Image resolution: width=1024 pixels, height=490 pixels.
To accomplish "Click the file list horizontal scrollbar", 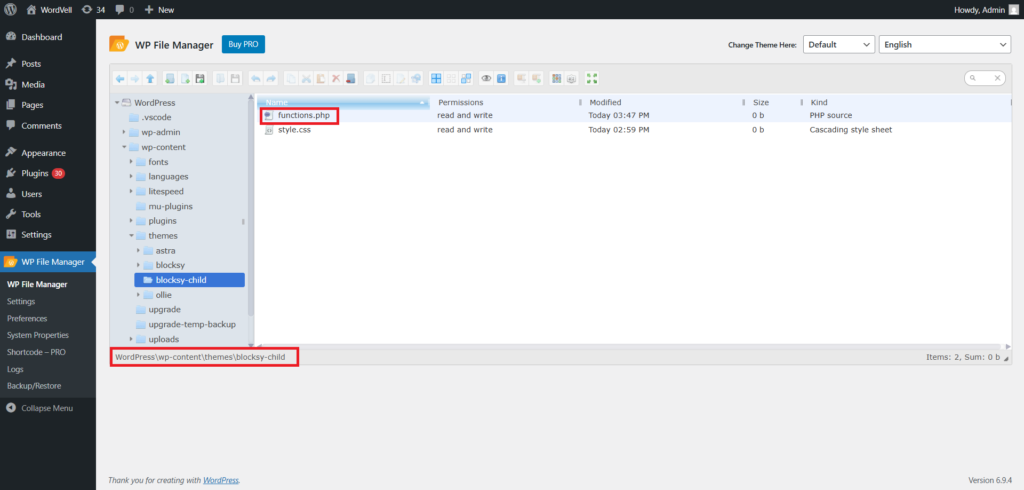I will click(630, 346).
